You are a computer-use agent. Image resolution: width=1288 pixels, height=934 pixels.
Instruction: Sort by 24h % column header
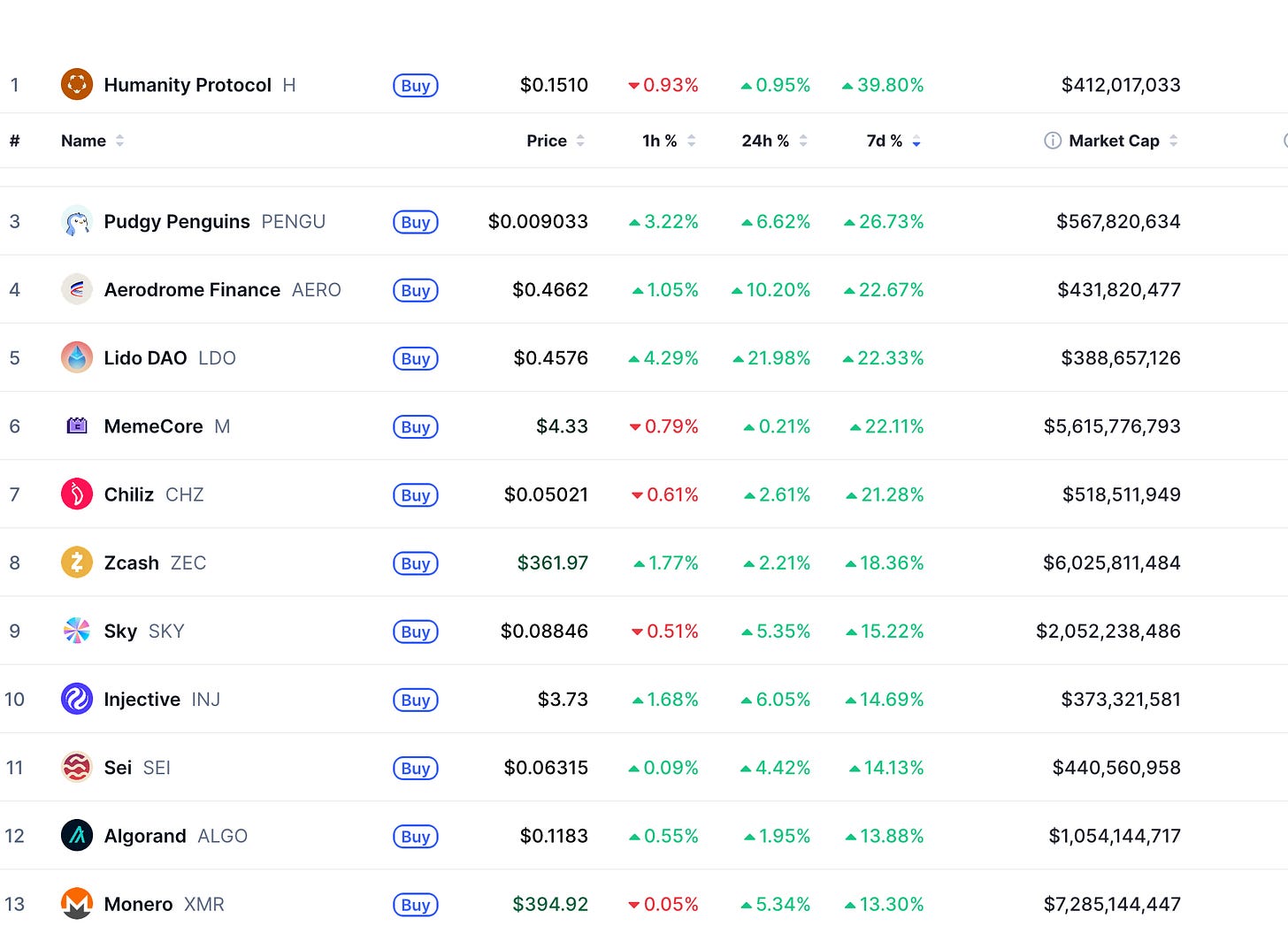click(774, 141)
